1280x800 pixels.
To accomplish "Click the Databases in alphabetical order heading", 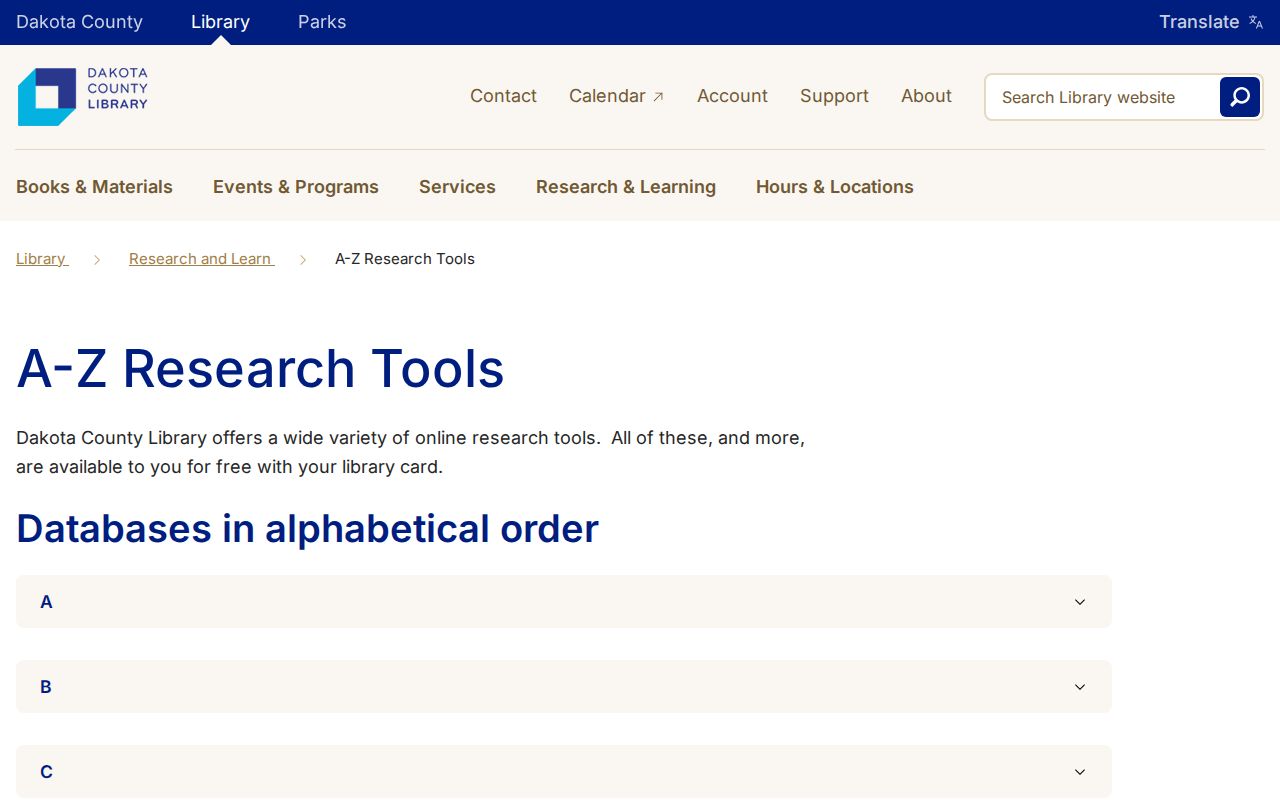I will 307,528.
